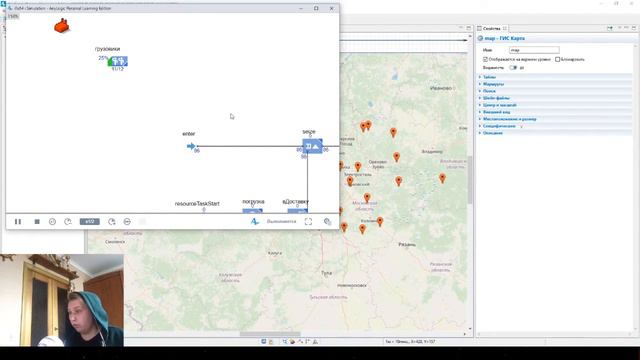Expand the Тайлы section
The image size is (640, 360).
(555, 77)
